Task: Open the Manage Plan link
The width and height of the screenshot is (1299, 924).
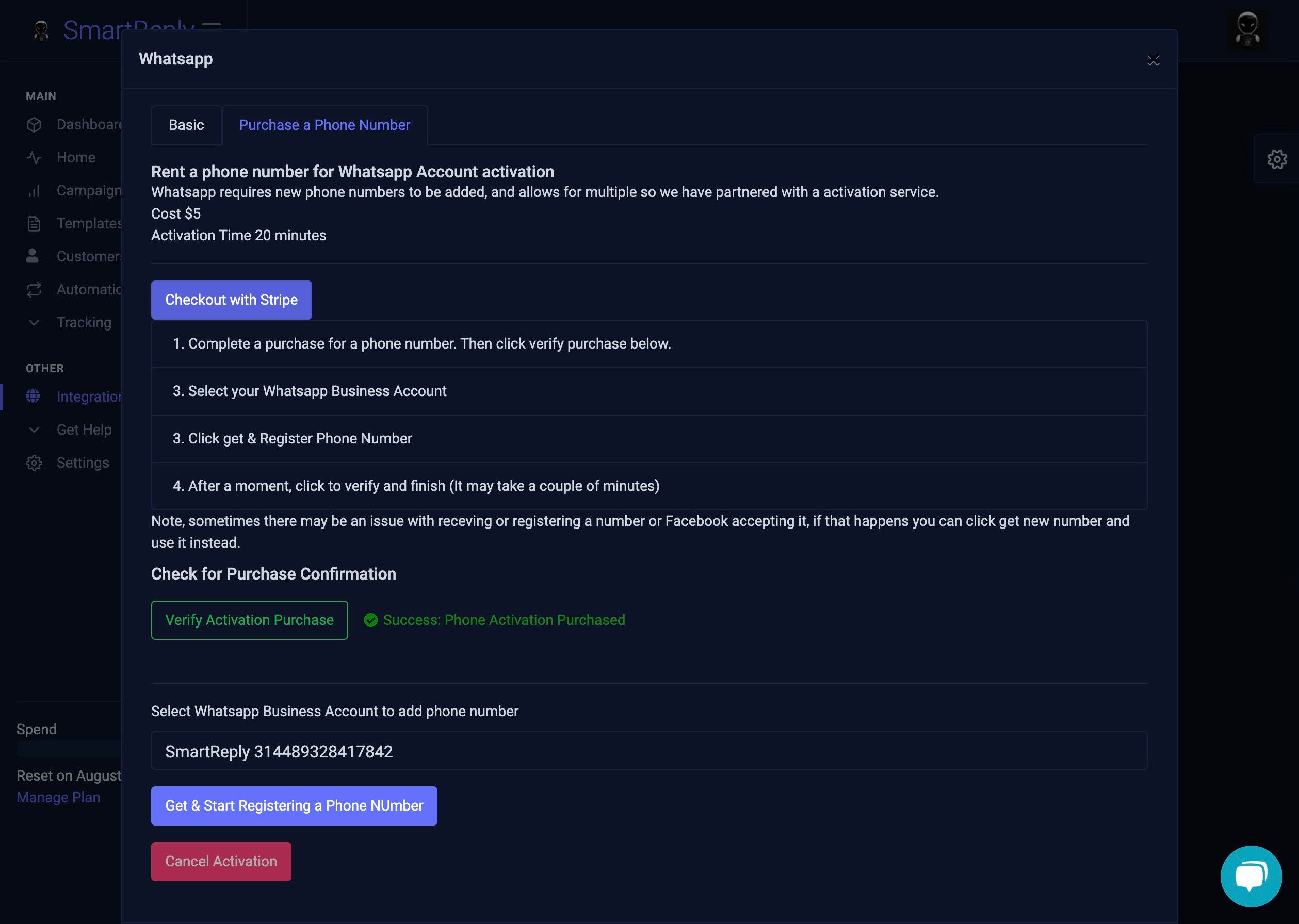Action: (x=58, y=797)
